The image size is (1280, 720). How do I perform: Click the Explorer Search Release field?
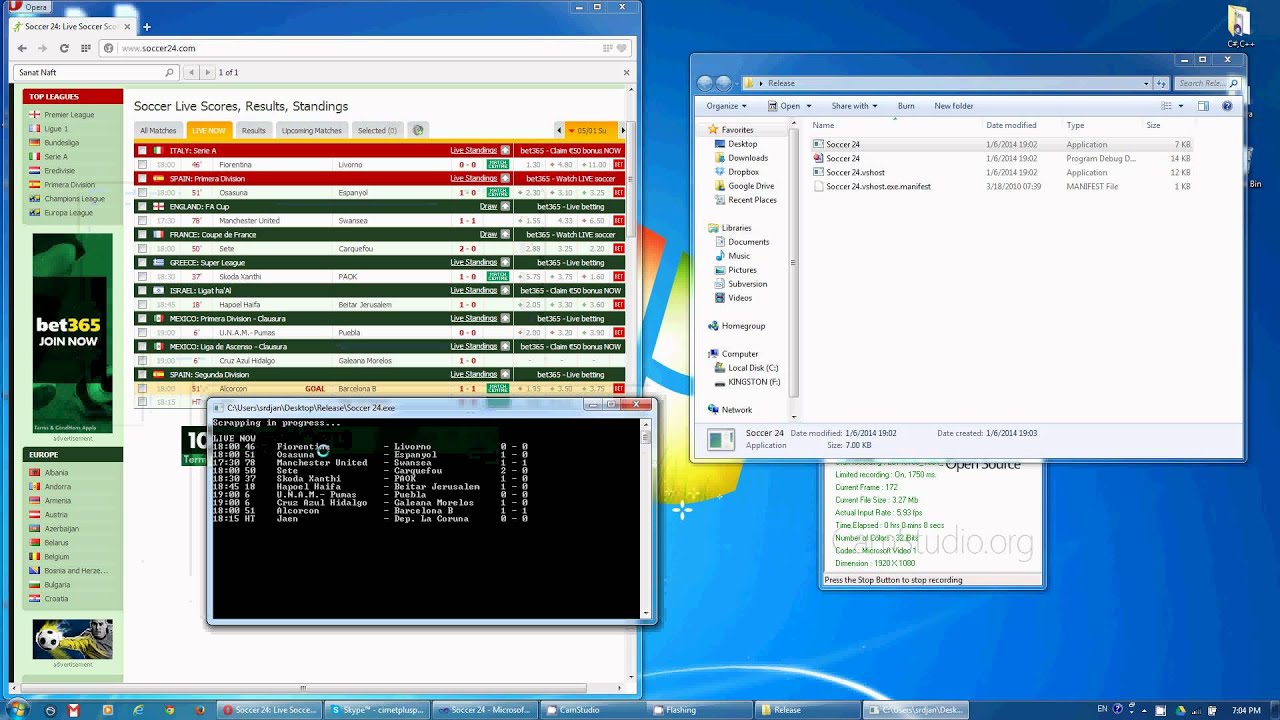1208,83
